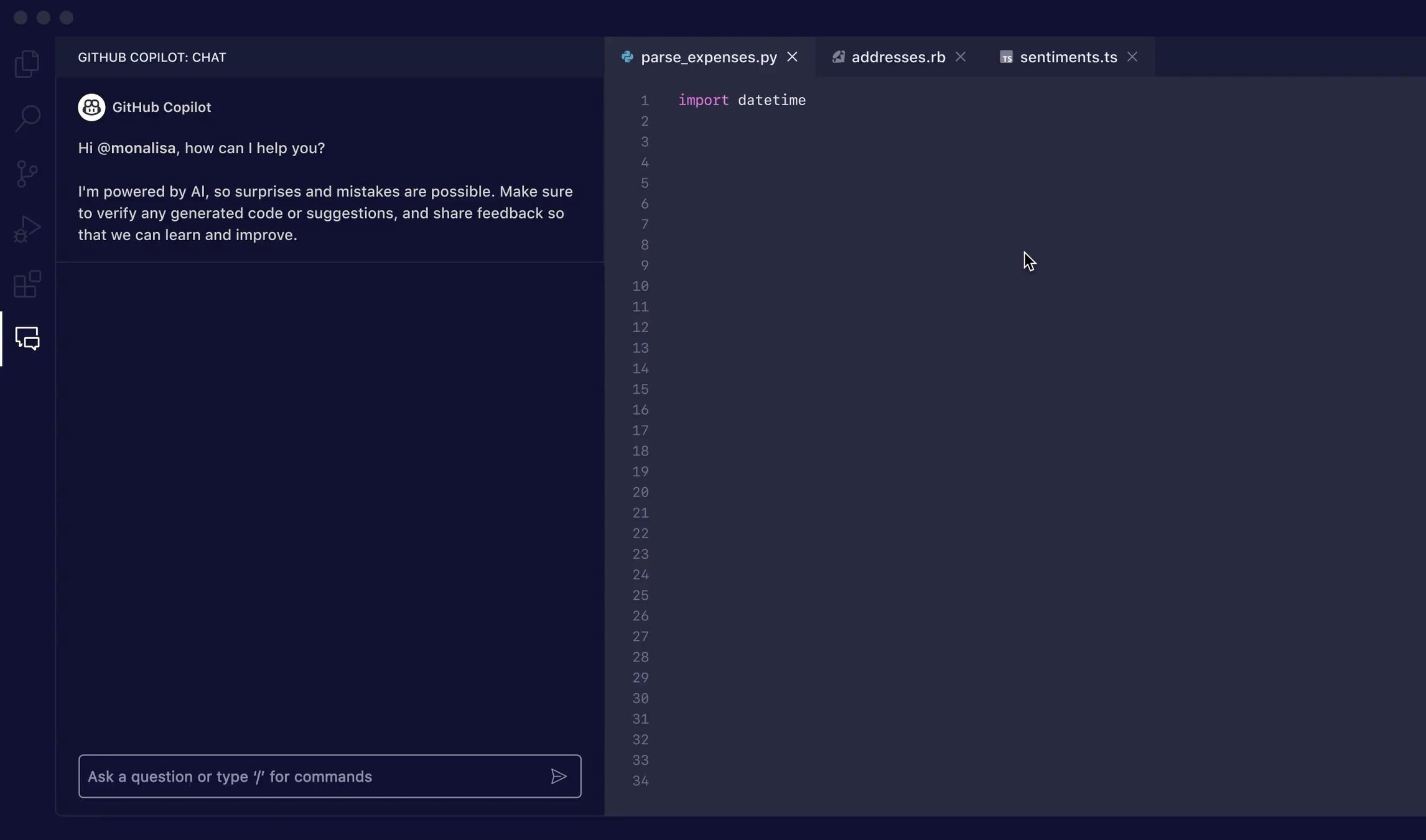The height and width of the screenshot is (840, 1426).
Task: Click the GitHub Copilot avatar icon
Action: point(91,107)
